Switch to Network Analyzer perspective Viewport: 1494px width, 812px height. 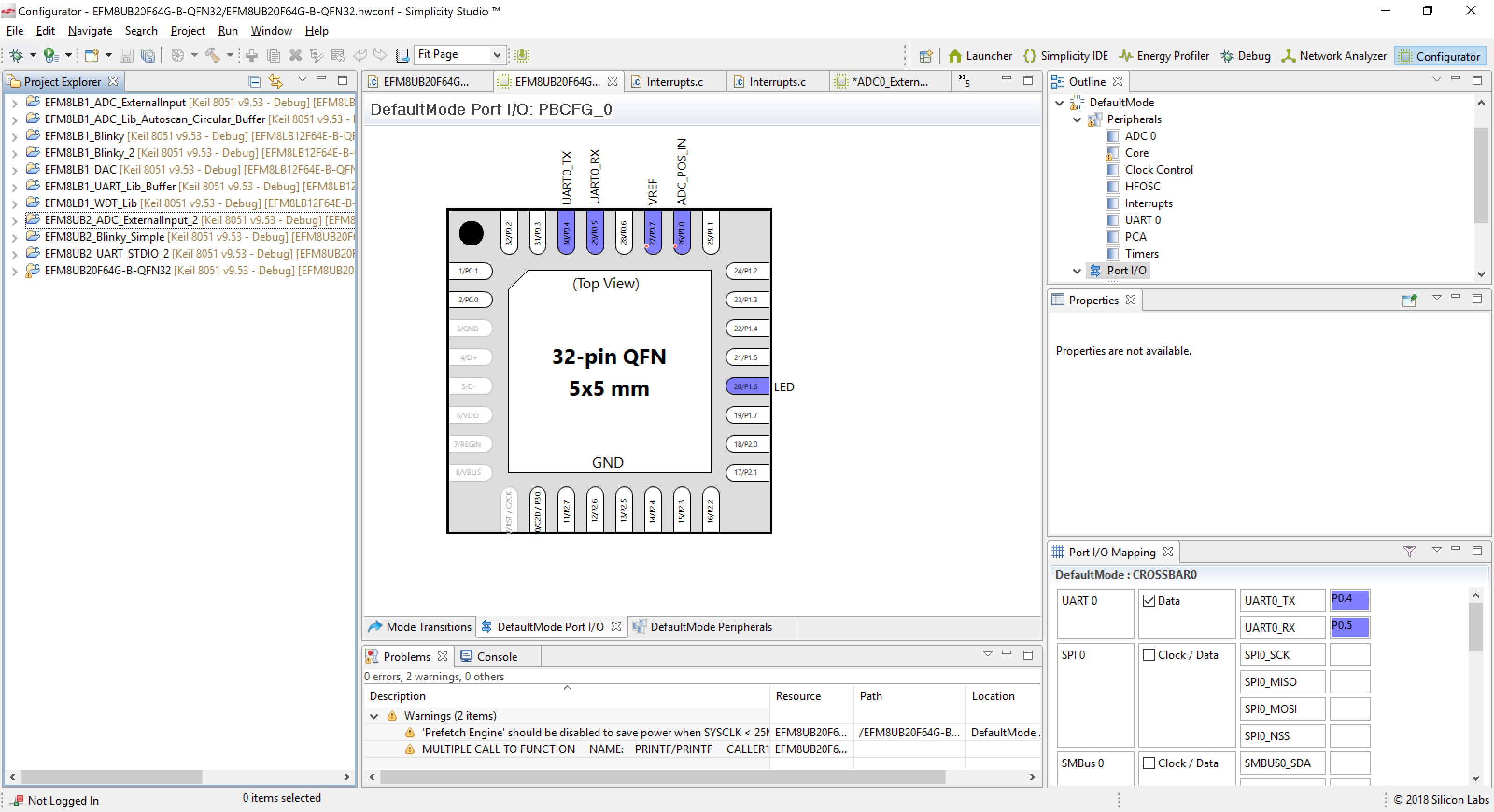pyautogui.click(x=1334, y=56)
